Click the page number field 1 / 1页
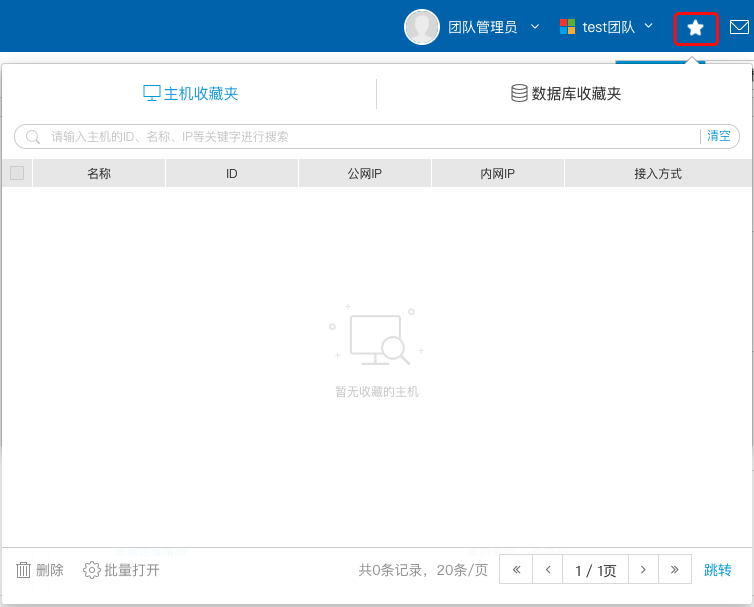This screenshot has height=607, width=754. coord(595,570)
